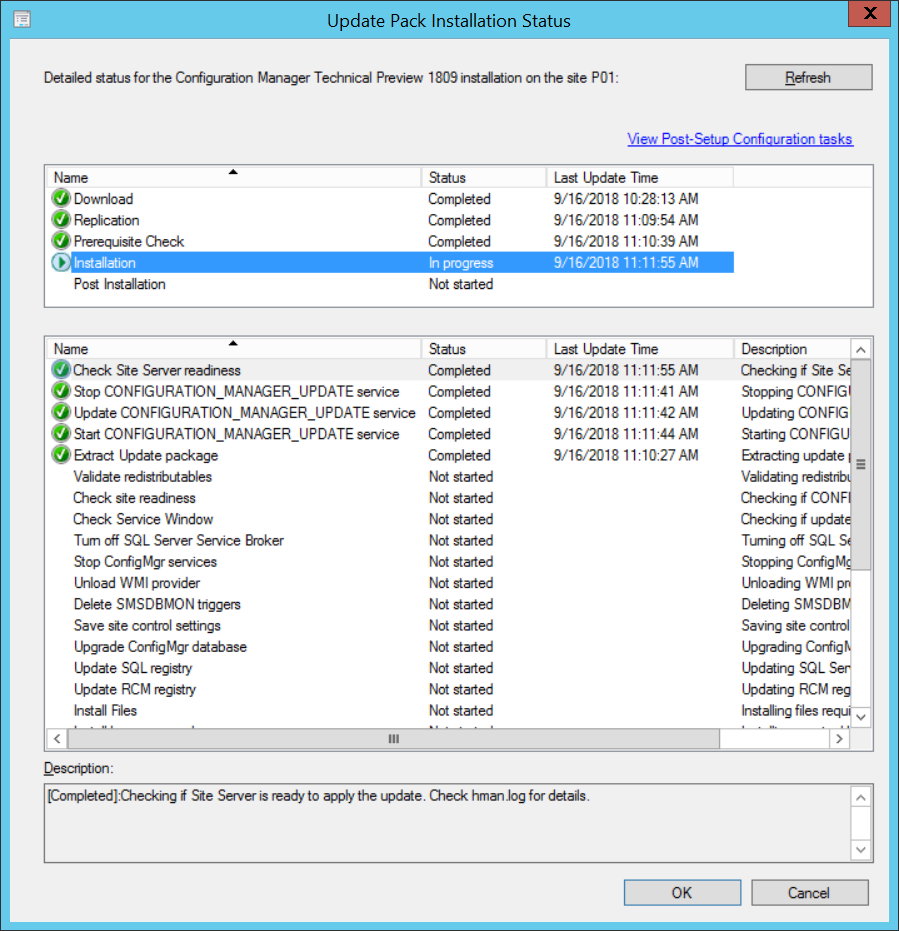Select the Installation row
The height and width of the screenshot is (931, 899).
click(392, 262)
